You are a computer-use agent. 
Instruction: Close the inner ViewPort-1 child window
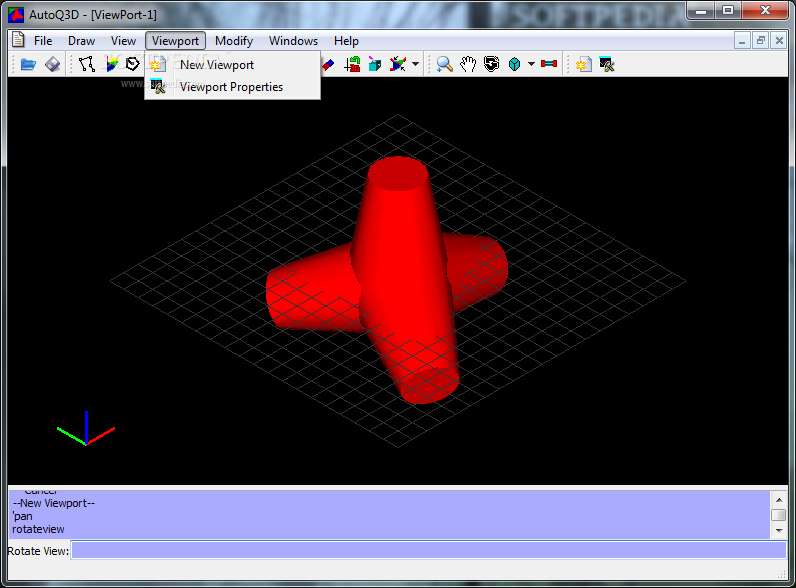[779, 41]
